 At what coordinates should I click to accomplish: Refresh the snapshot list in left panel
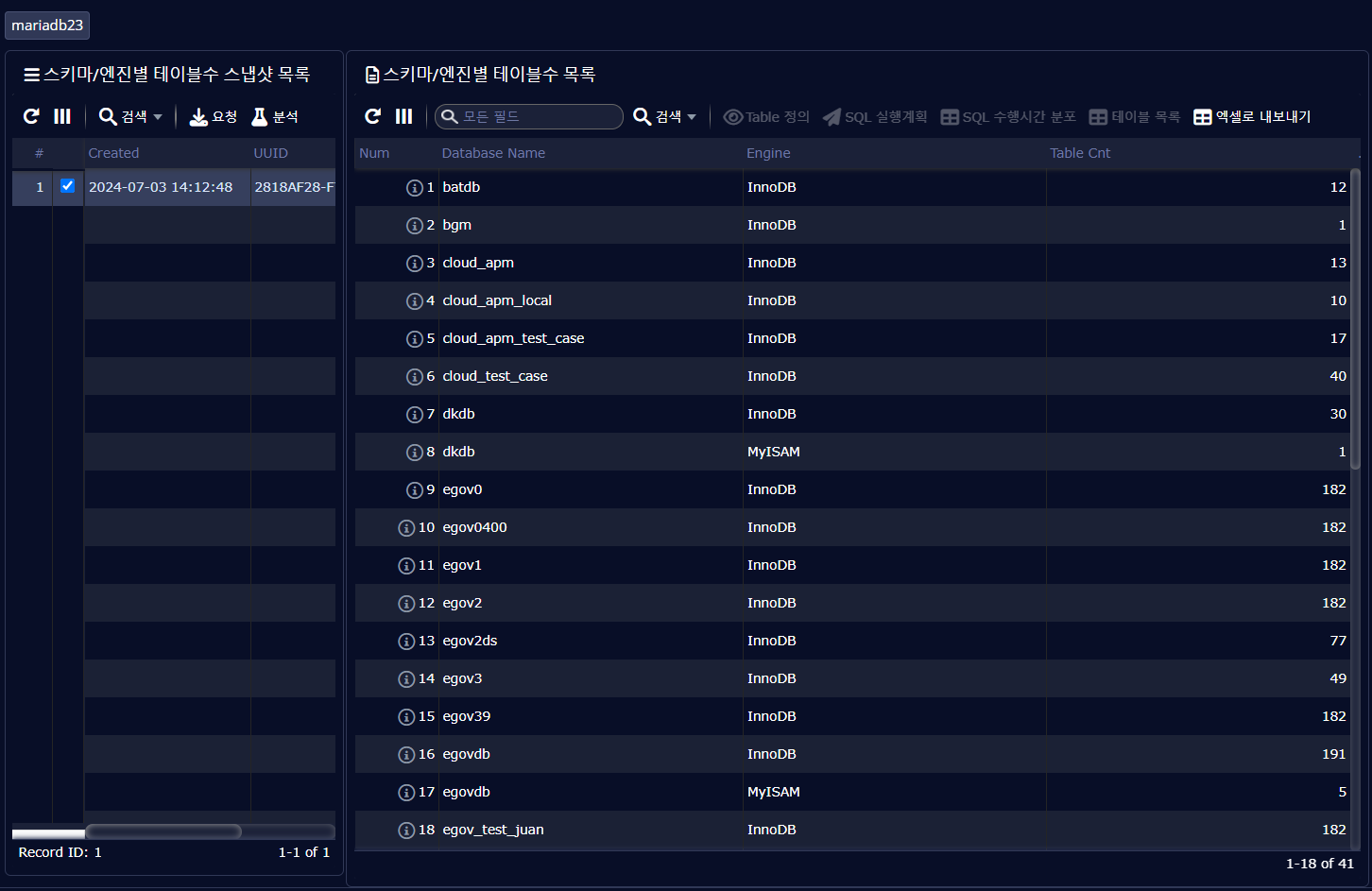coord(31,116)
